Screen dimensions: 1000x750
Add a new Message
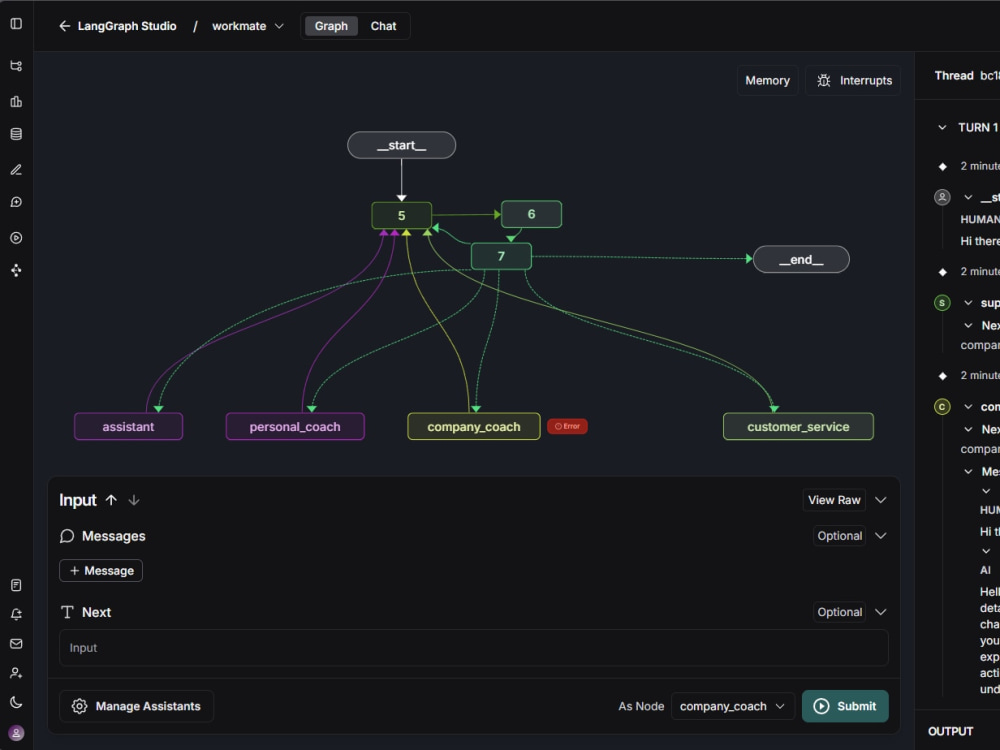click(101, 571)
